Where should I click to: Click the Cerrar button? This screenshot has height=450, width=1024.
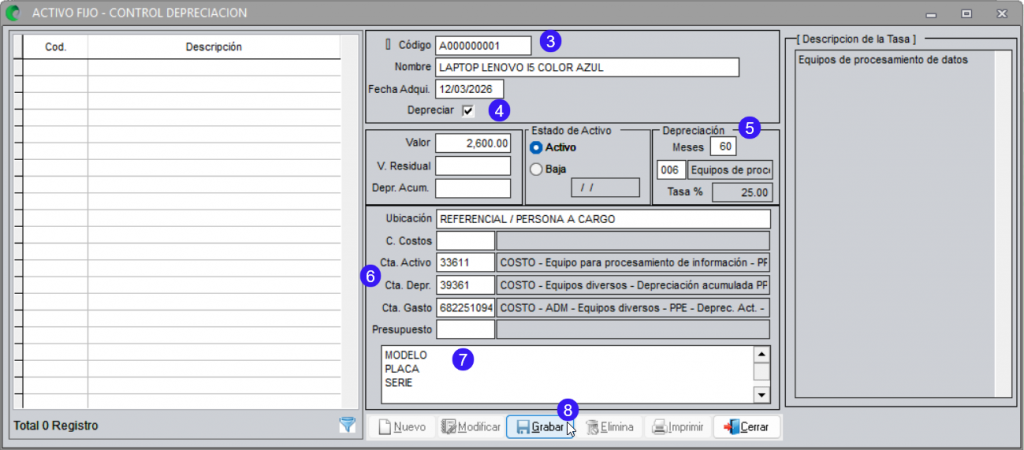click(746, 427)
